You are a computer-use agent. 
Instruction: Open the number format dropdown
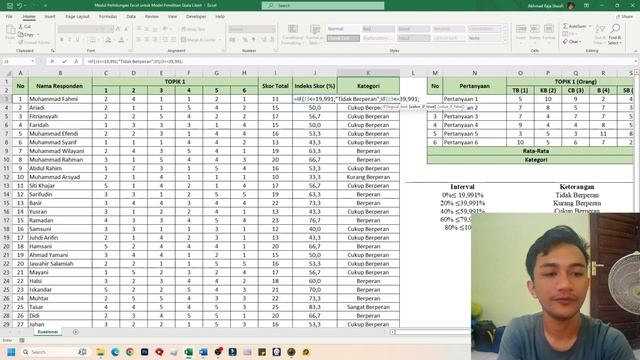click(273, 29)
